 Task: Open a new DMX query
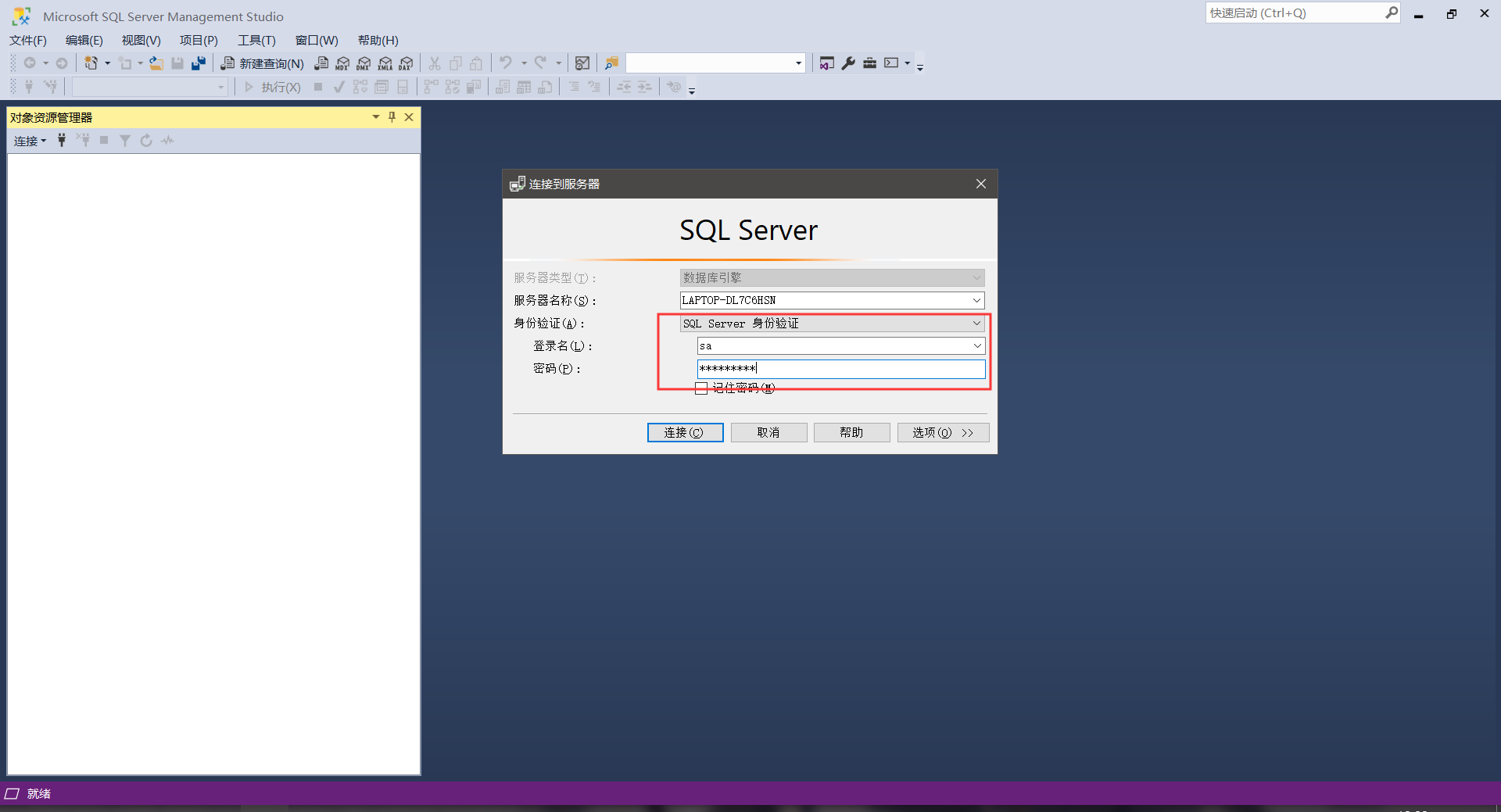pyautogui.click(x=363, y=63)
